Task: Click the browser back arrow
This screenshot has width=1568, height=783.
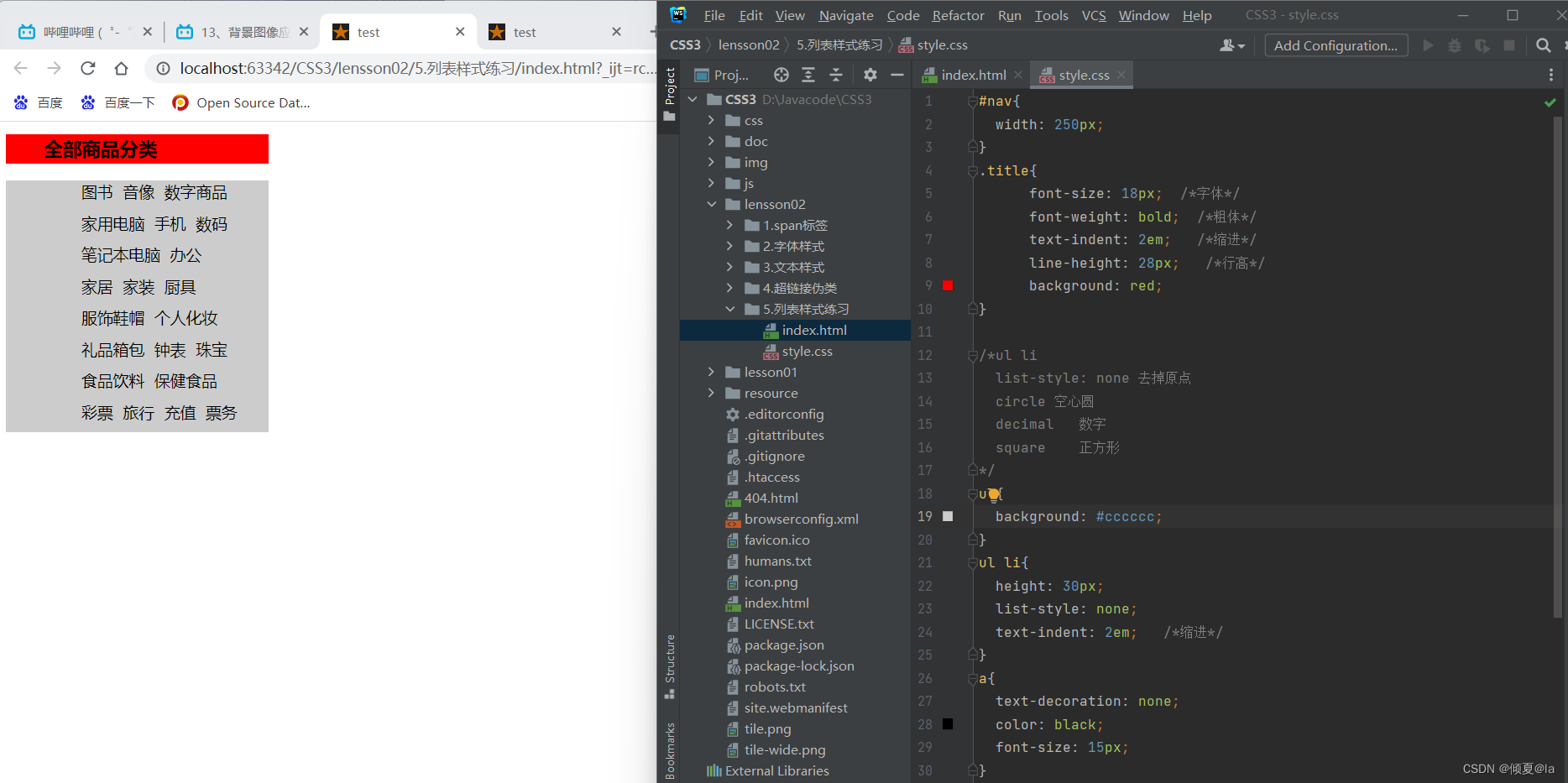Action: pyautogui.click(x=21, y=68)
